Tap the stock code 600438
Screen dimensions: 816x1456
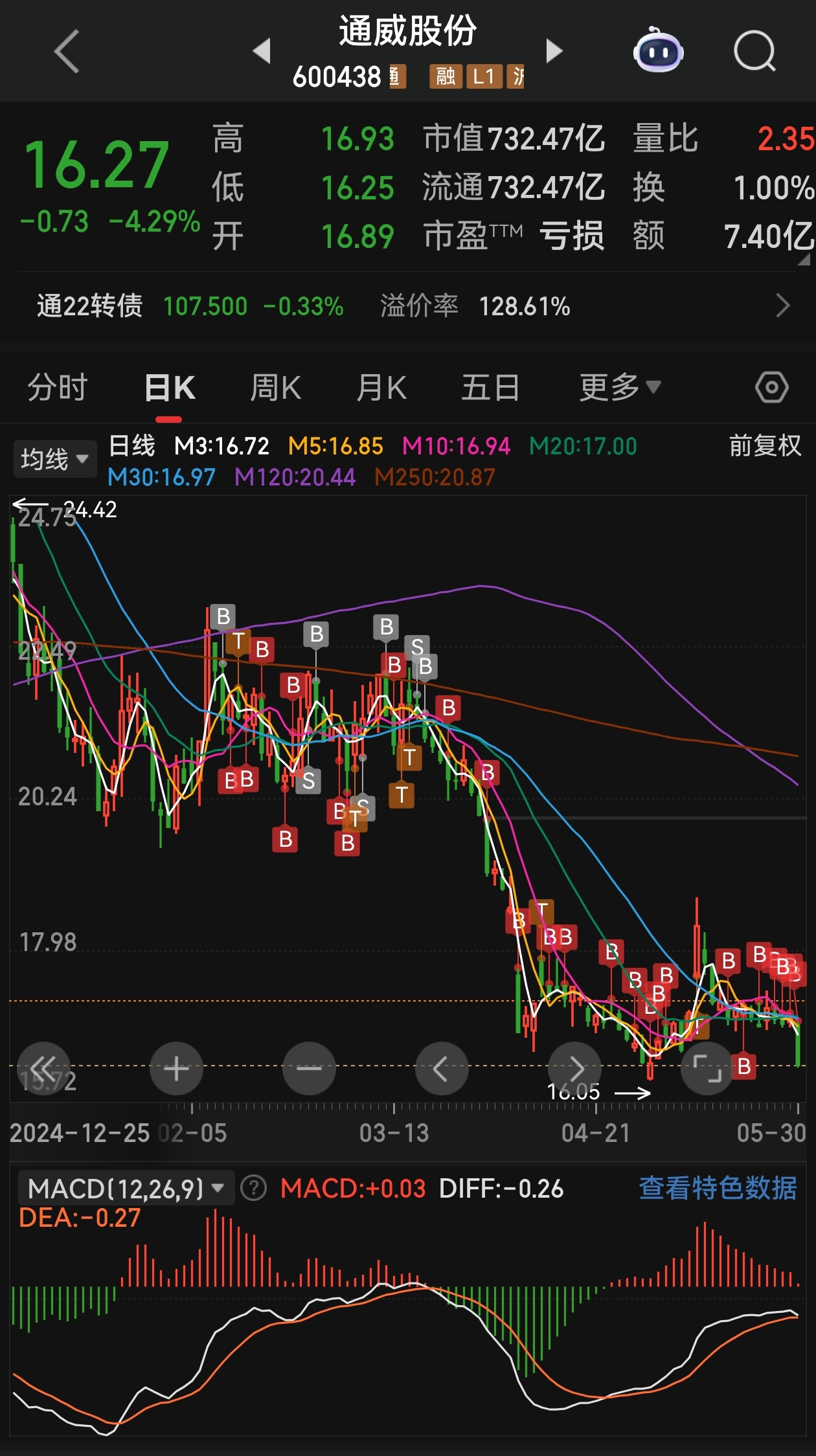click(337, 77)
